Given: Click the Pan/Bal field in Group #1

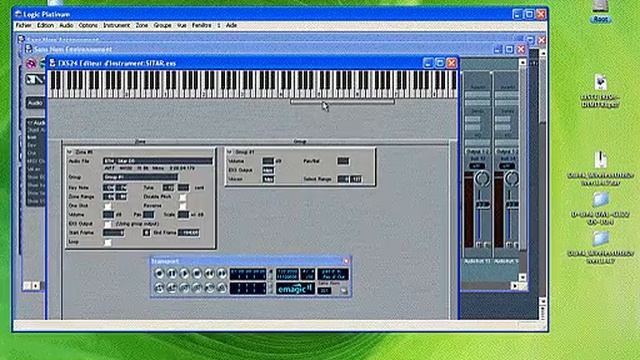Looking at the screenshot, I should [343, 161].
